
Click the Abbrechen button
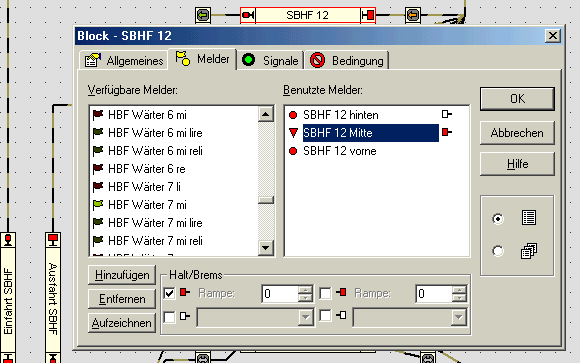pos(517,133)
